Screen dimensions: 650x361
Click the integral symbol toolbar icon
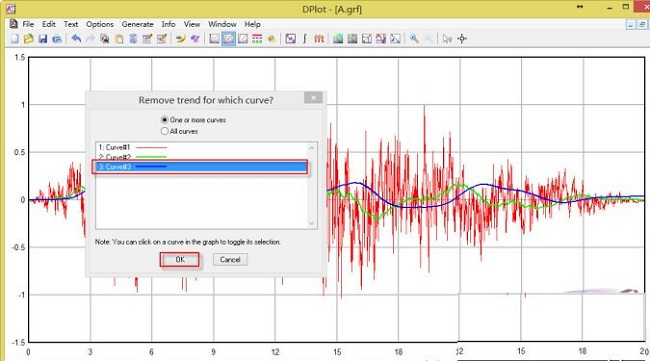coord(305,39)
